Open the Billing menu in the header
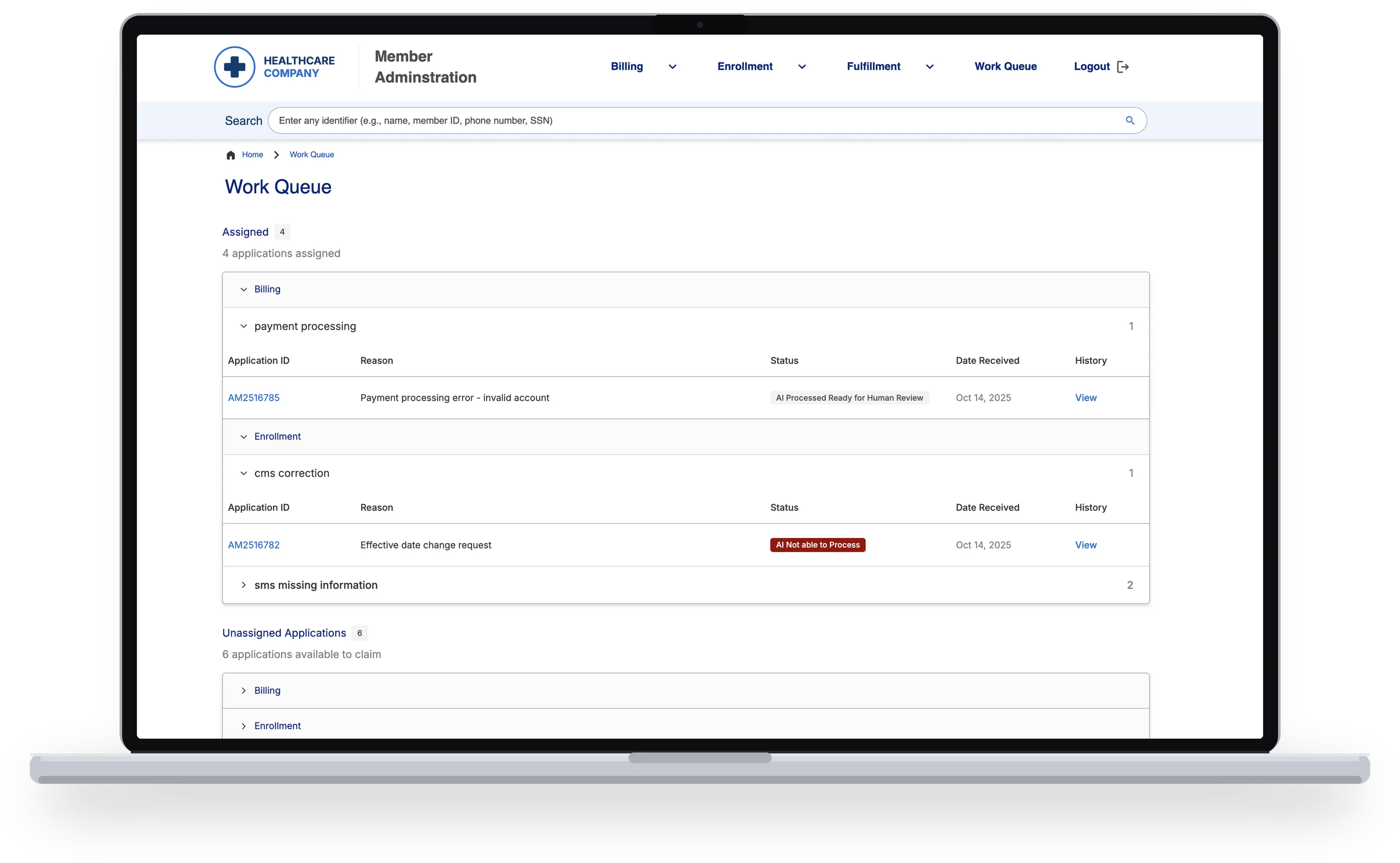The width and height of the screenshot is (1400, 863). click(626, 66)
